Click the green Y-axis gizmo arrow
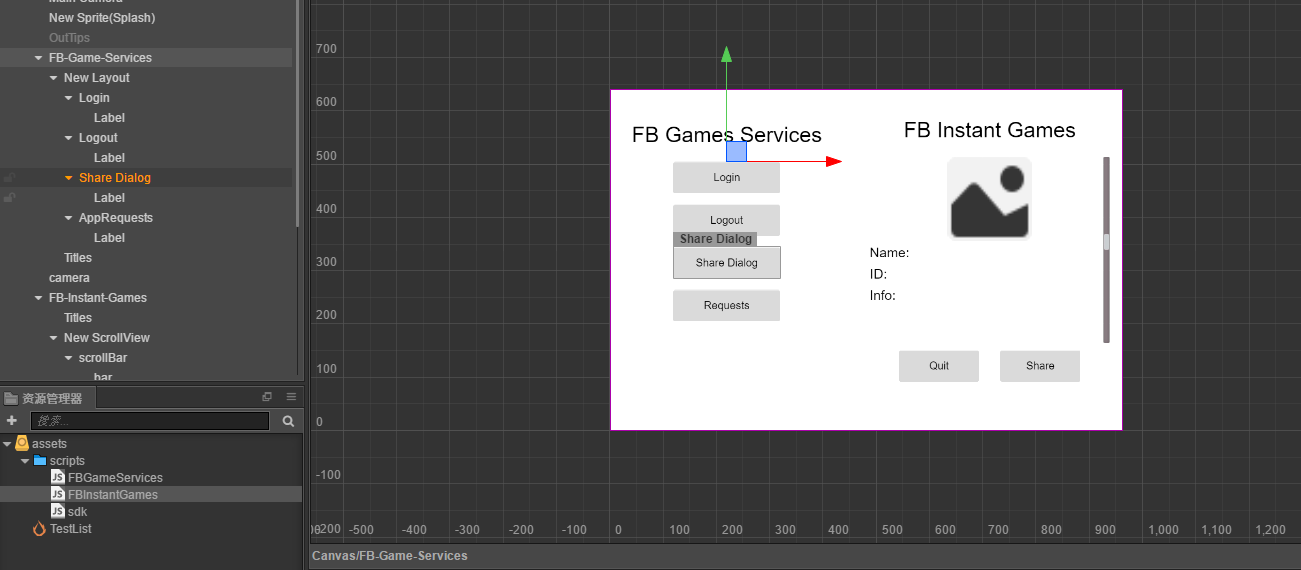Image resolution: width=1301 pixels, height=570 pixels. tap(727, 54)
